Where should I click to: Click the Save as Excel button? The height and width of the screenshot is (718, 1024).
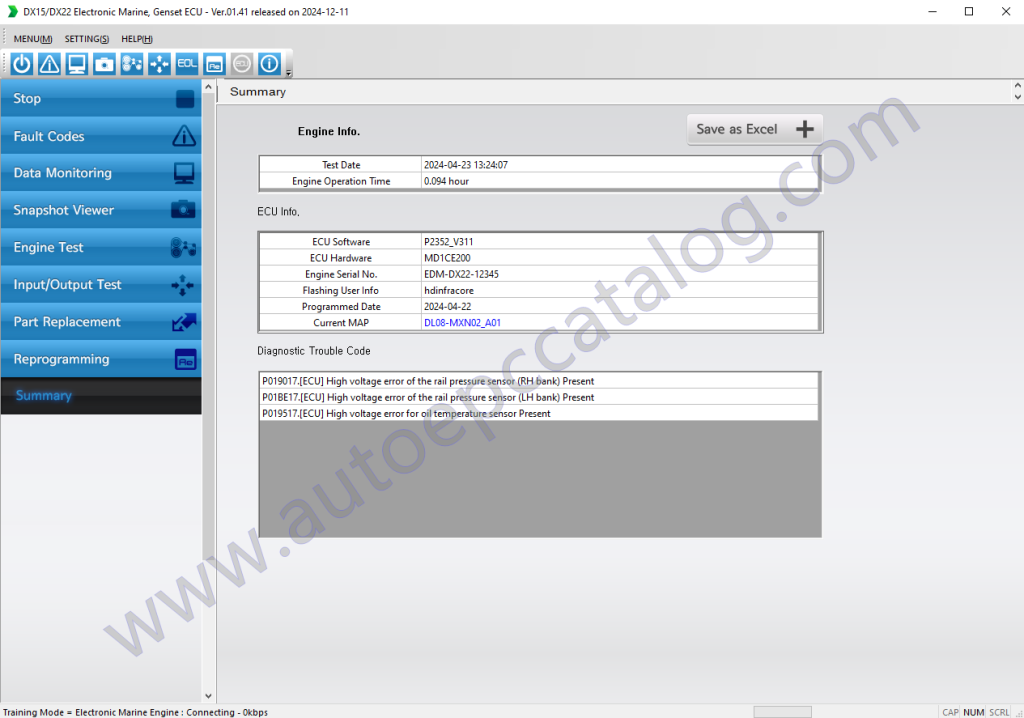pos(754,128)
